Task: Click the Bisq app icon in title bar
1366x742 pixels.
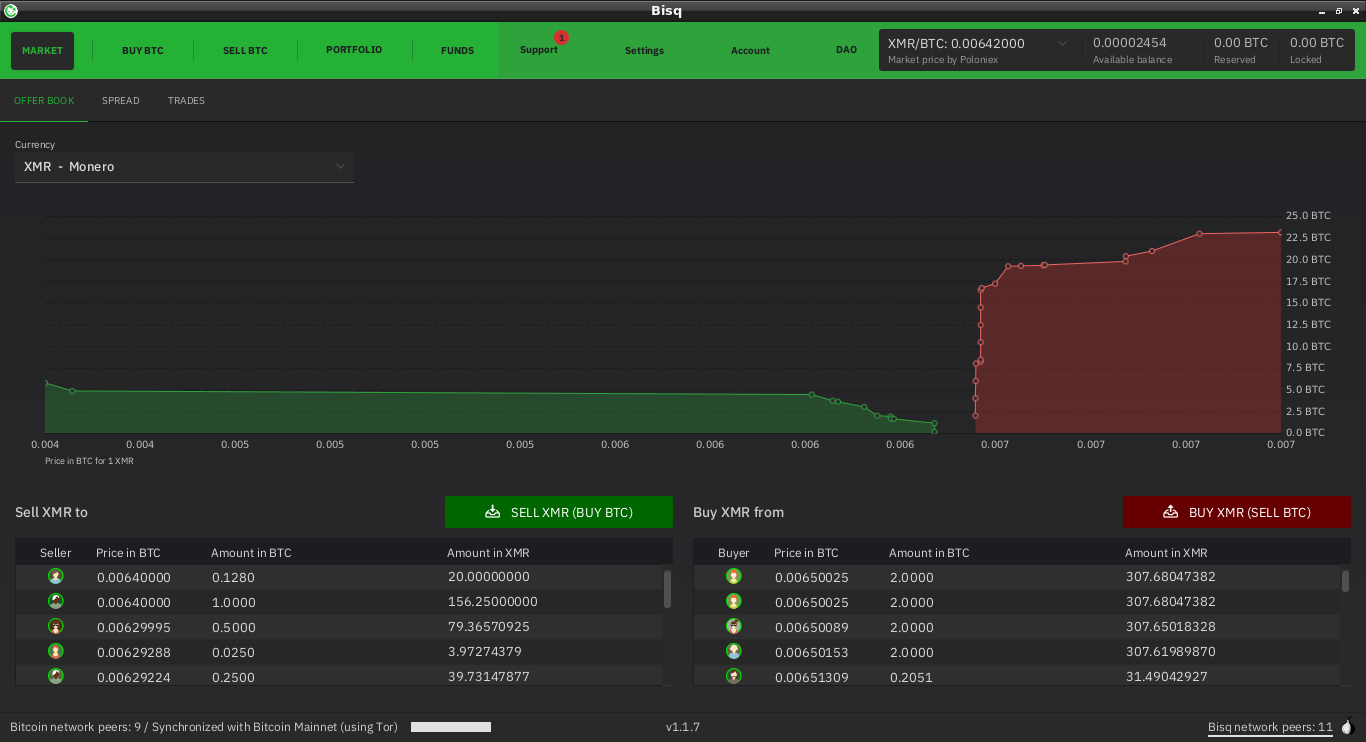Action: click(11, 10)
